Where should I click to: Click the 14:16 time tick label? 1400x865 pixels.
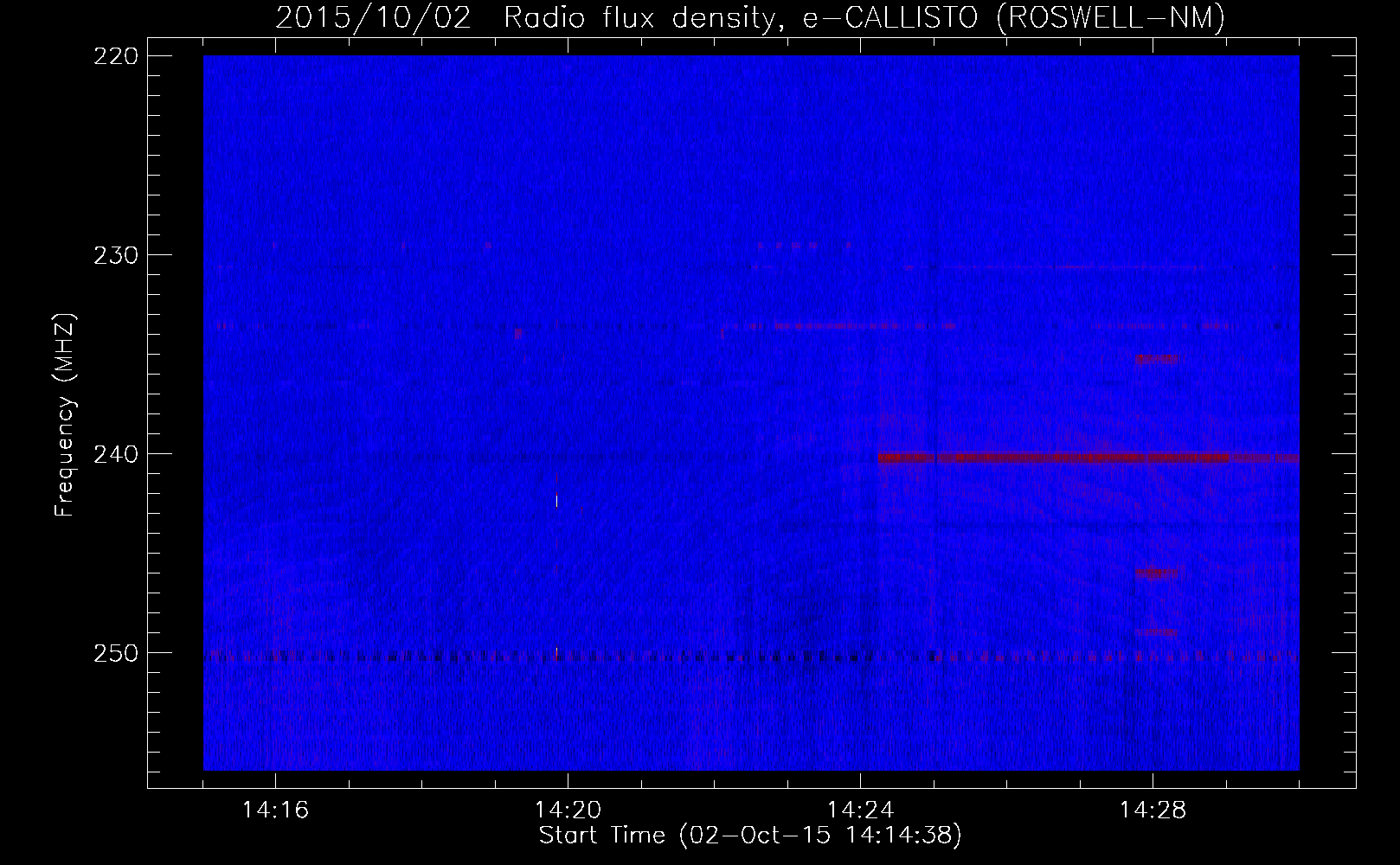point(275,811)
